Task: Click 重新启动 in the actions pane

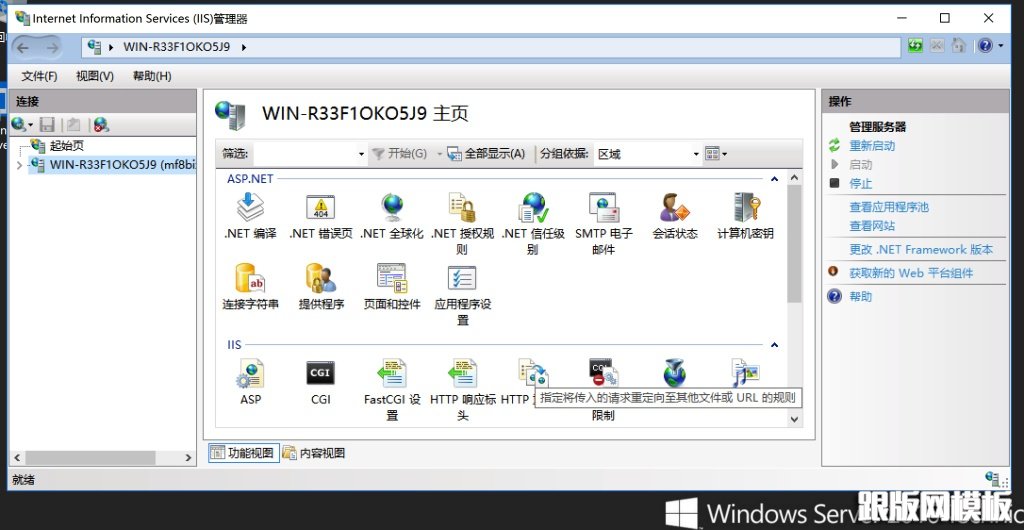Action: (x=872, y=146)
